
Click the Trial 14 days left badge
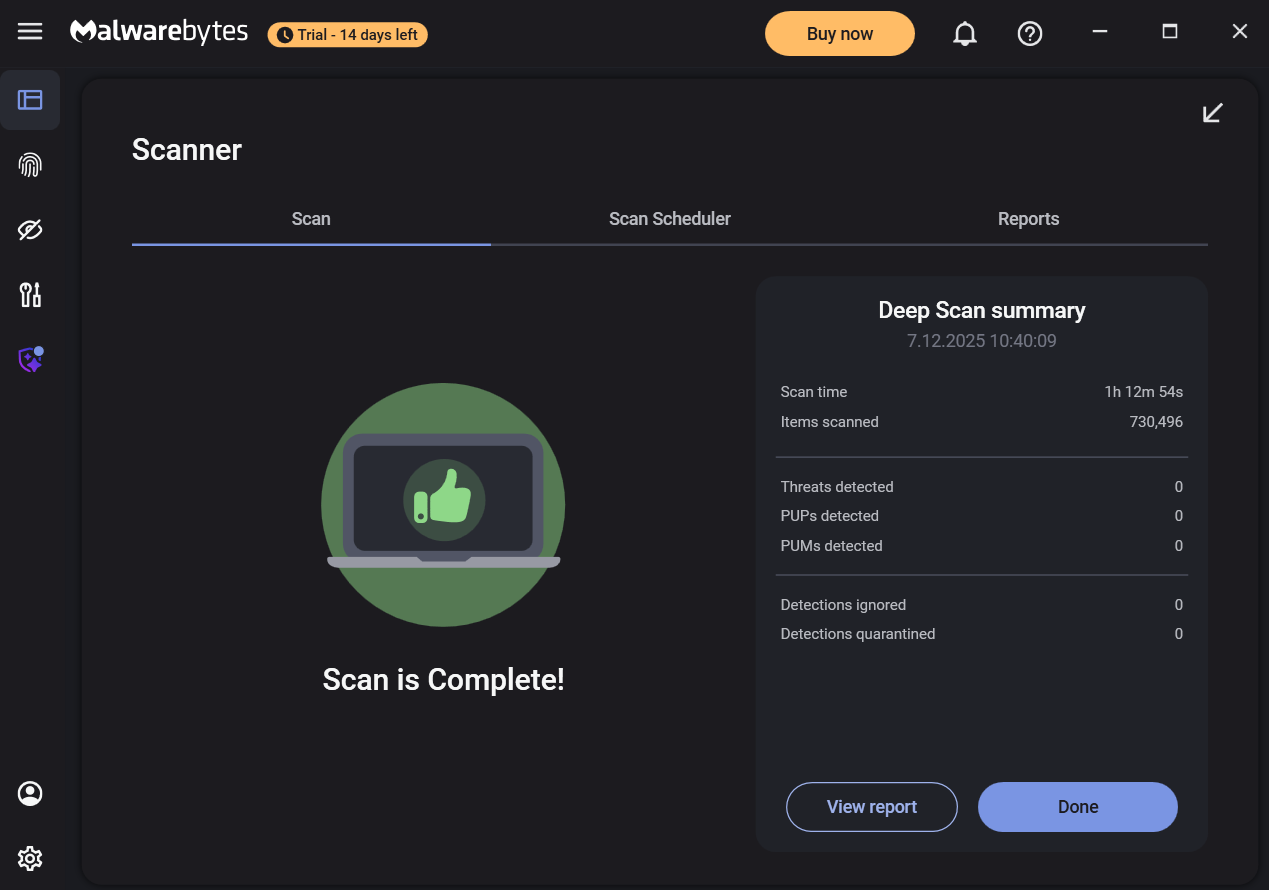[348, 35]
